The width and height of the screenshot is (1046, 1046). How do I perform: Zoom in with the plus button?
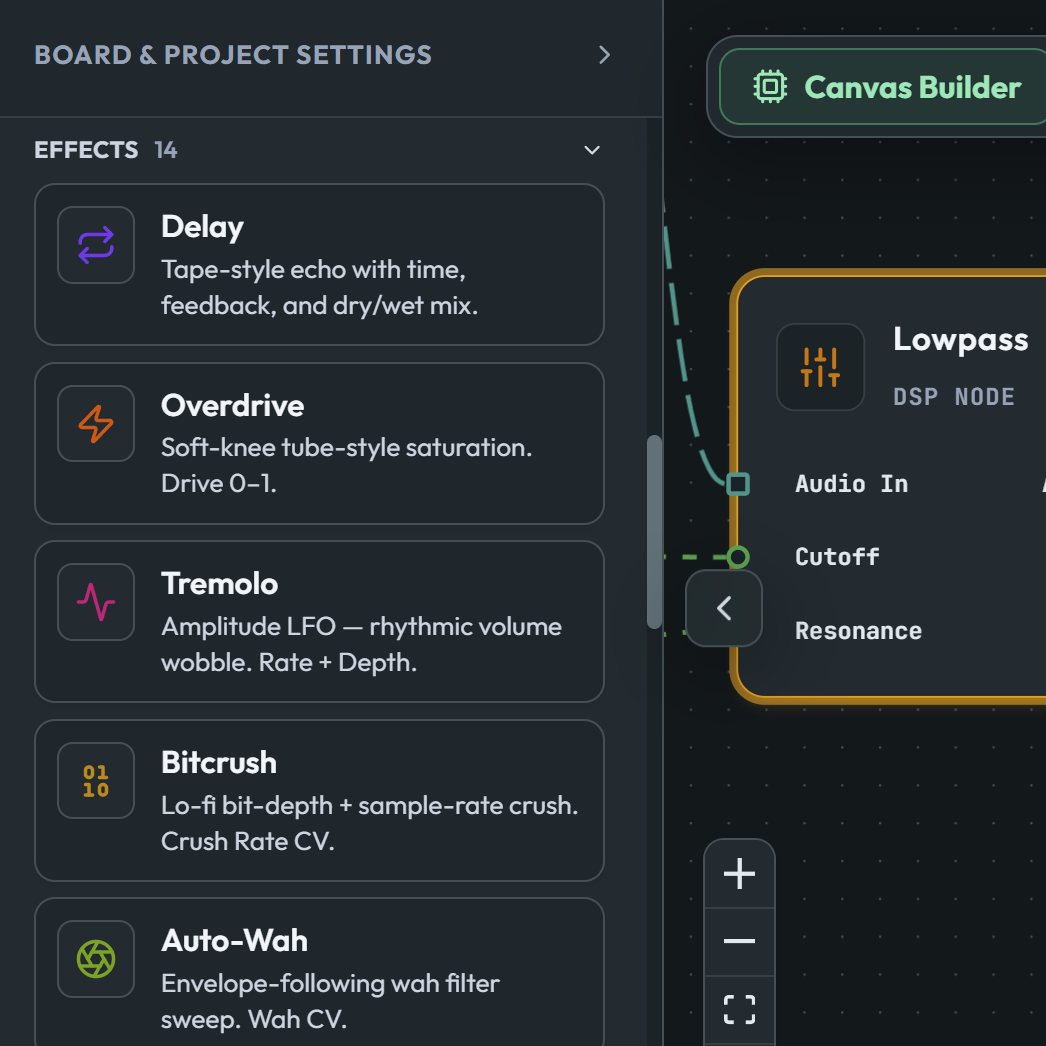[739, 873]
